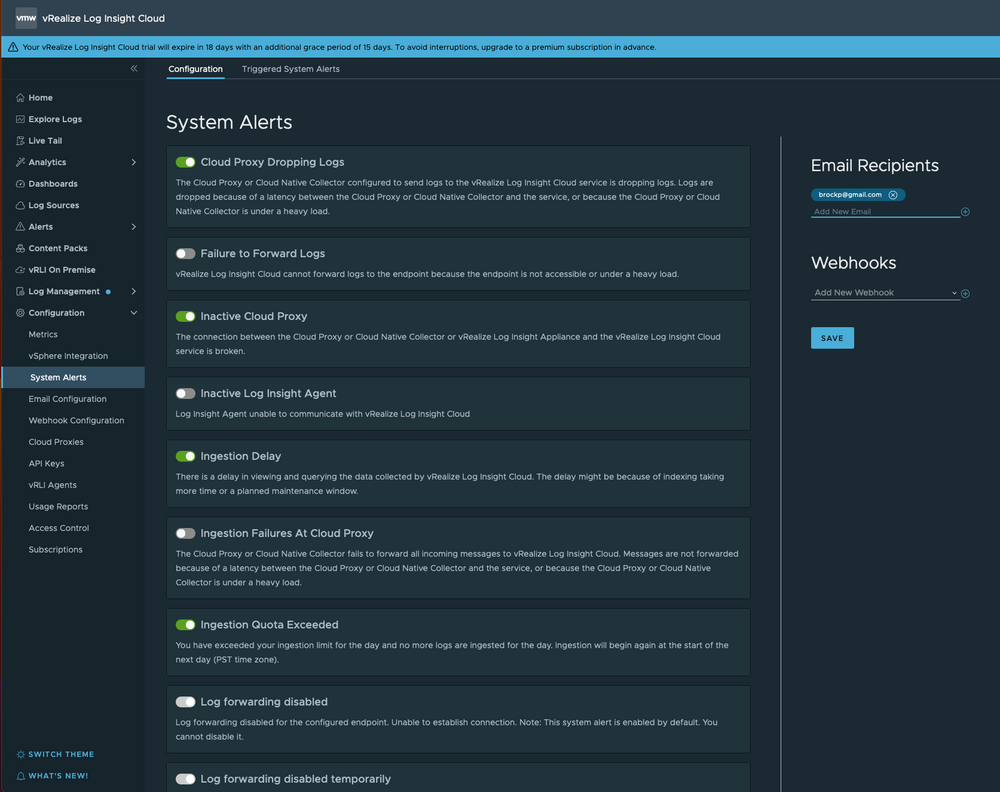This screenshot has height=792, width=1000.
Task: Open Webhook Configuration page
Action: click(x=77, y=421)
